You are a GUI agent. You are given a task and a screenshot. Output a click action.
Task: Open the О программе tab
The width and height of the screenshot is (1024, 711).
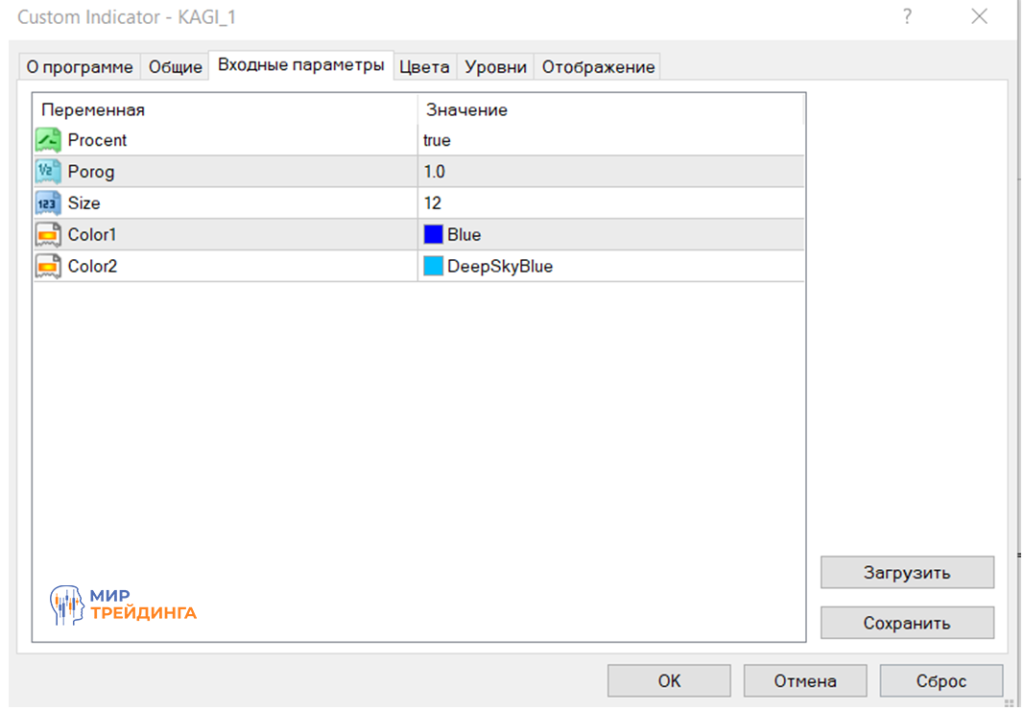(x=79, y=67)
